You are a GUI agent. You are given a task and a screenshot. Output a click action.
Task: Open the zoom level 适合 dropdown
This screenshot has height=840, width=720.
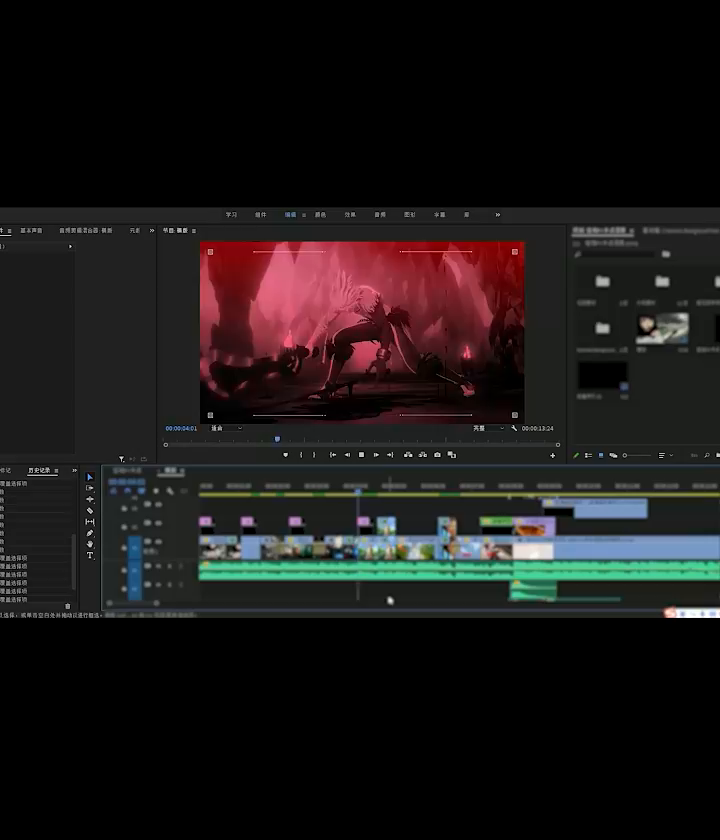(x=226, y=428)
